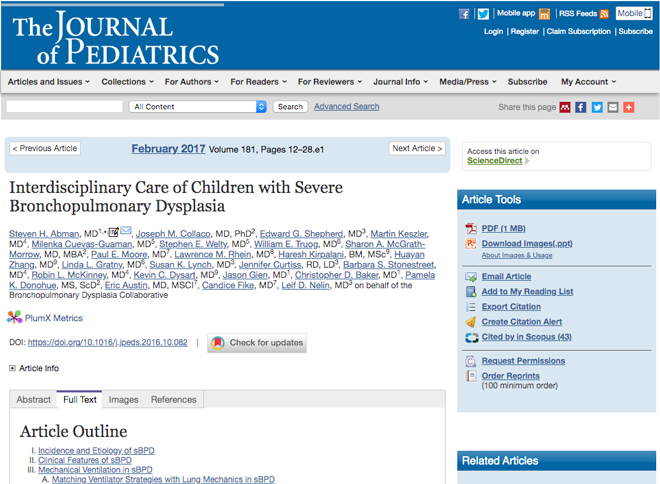The height and width of the screenshot is (484, 660).
Task: Click the Login link in the header
Action: (x=493, y=31)
